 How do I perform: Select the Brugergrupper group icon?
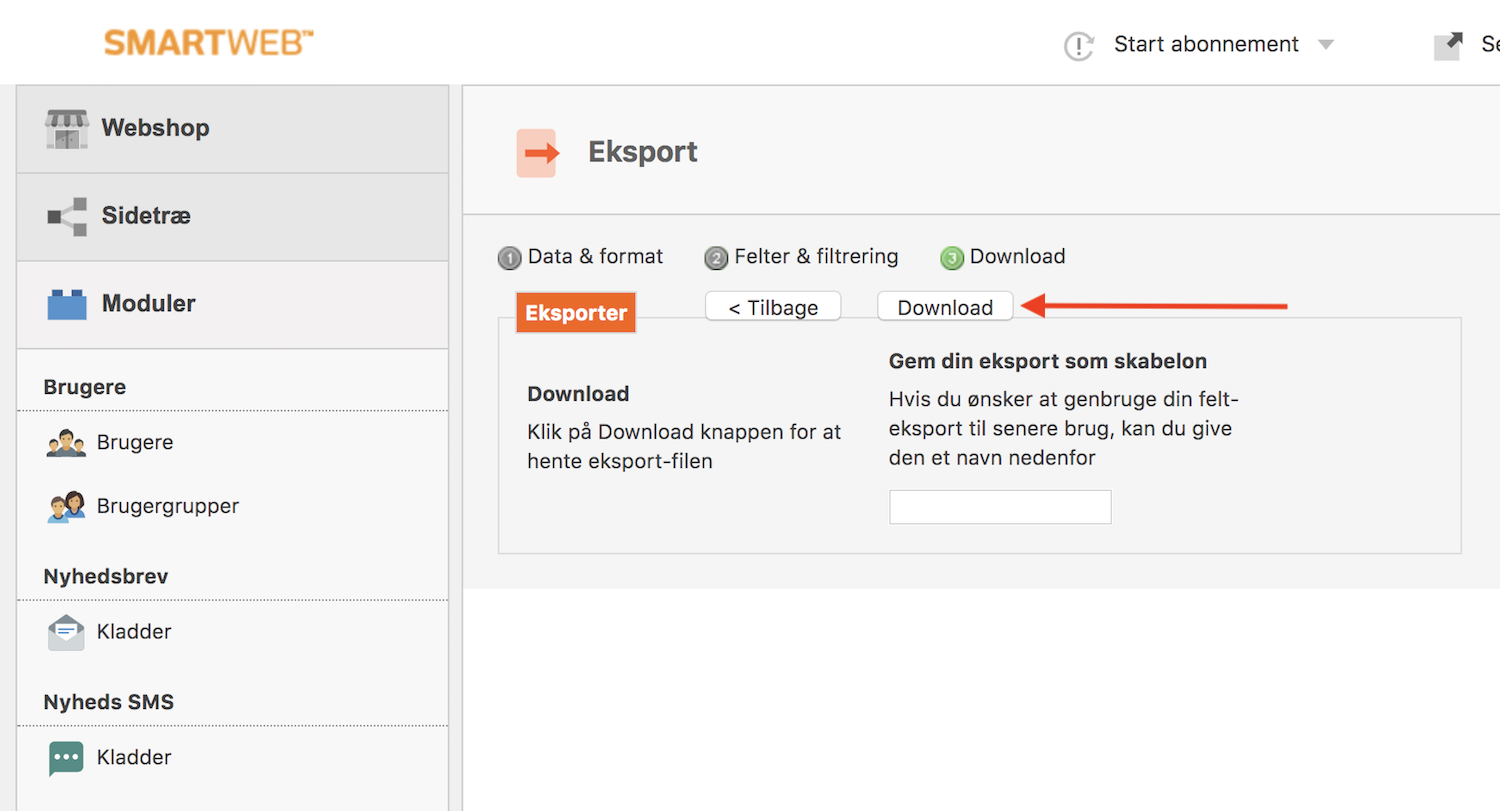(x=64, y=506)
